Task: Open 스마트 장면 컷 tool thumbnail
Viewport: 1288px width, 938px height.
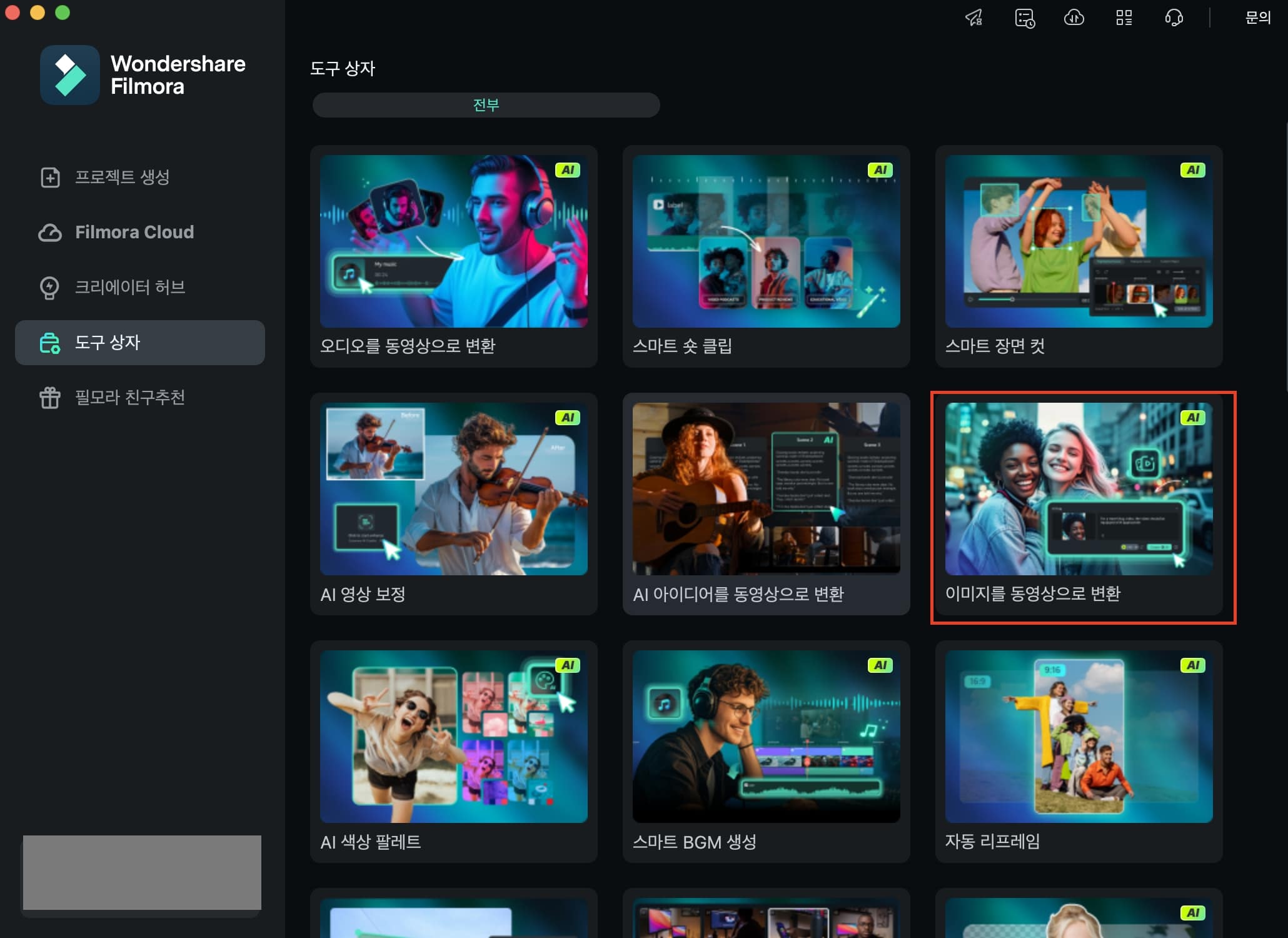Action: (x=1079, y=241)
